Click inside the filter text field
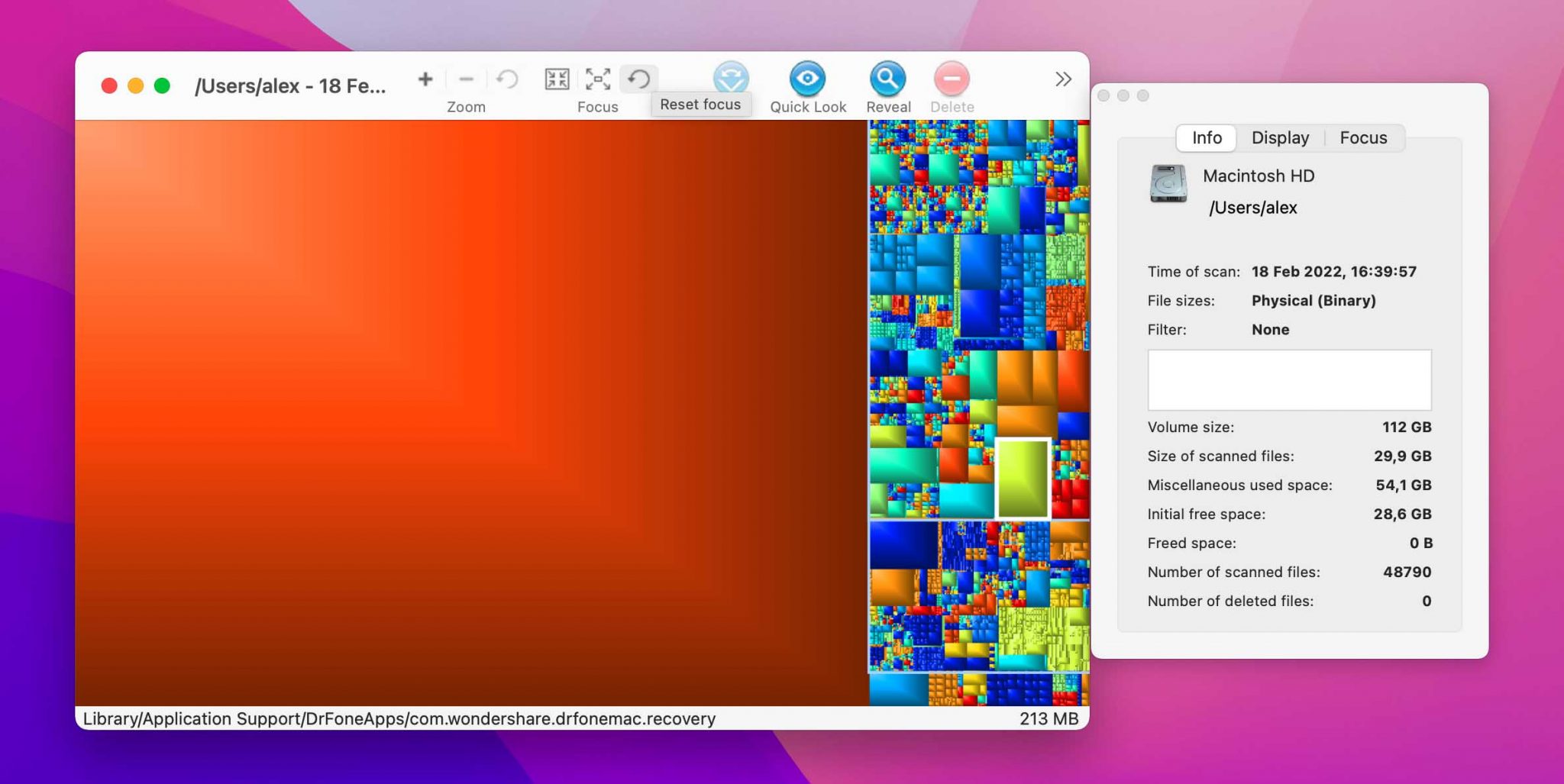1564x784 pixels. 1289,379
